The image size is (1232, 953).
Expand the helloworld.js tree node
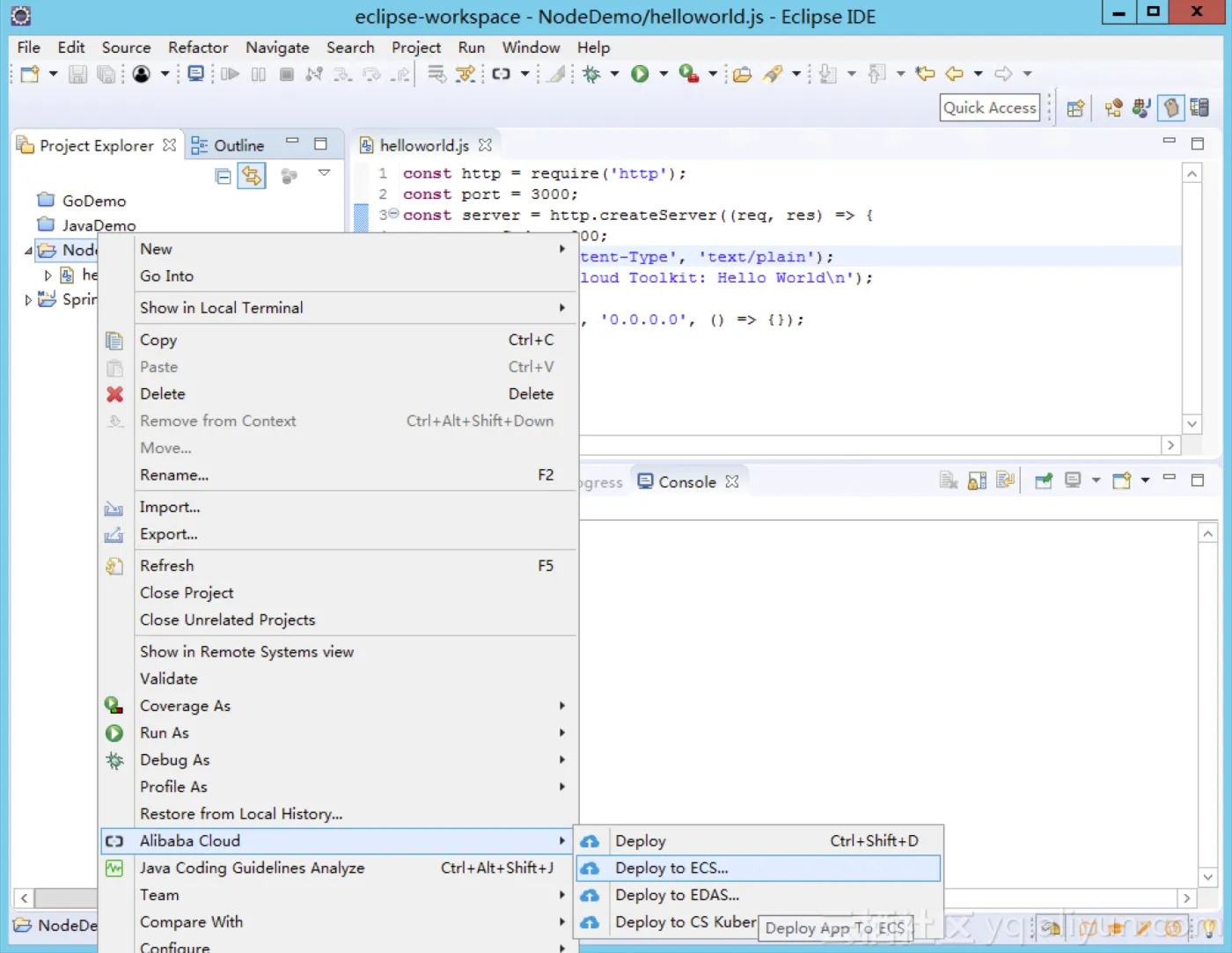[x=48, y=275]
